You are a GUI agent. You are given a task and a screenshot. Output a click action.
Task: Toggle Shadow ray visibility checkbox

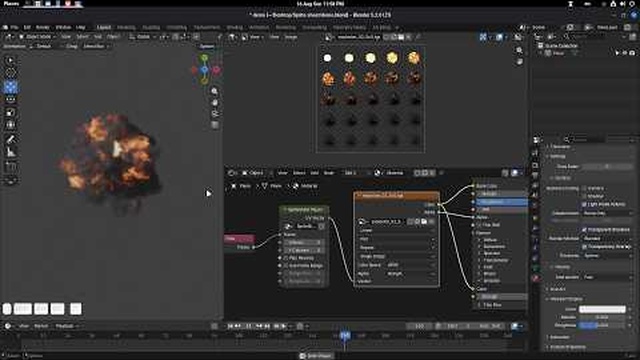pyautogui.click(x=584, y=196)
